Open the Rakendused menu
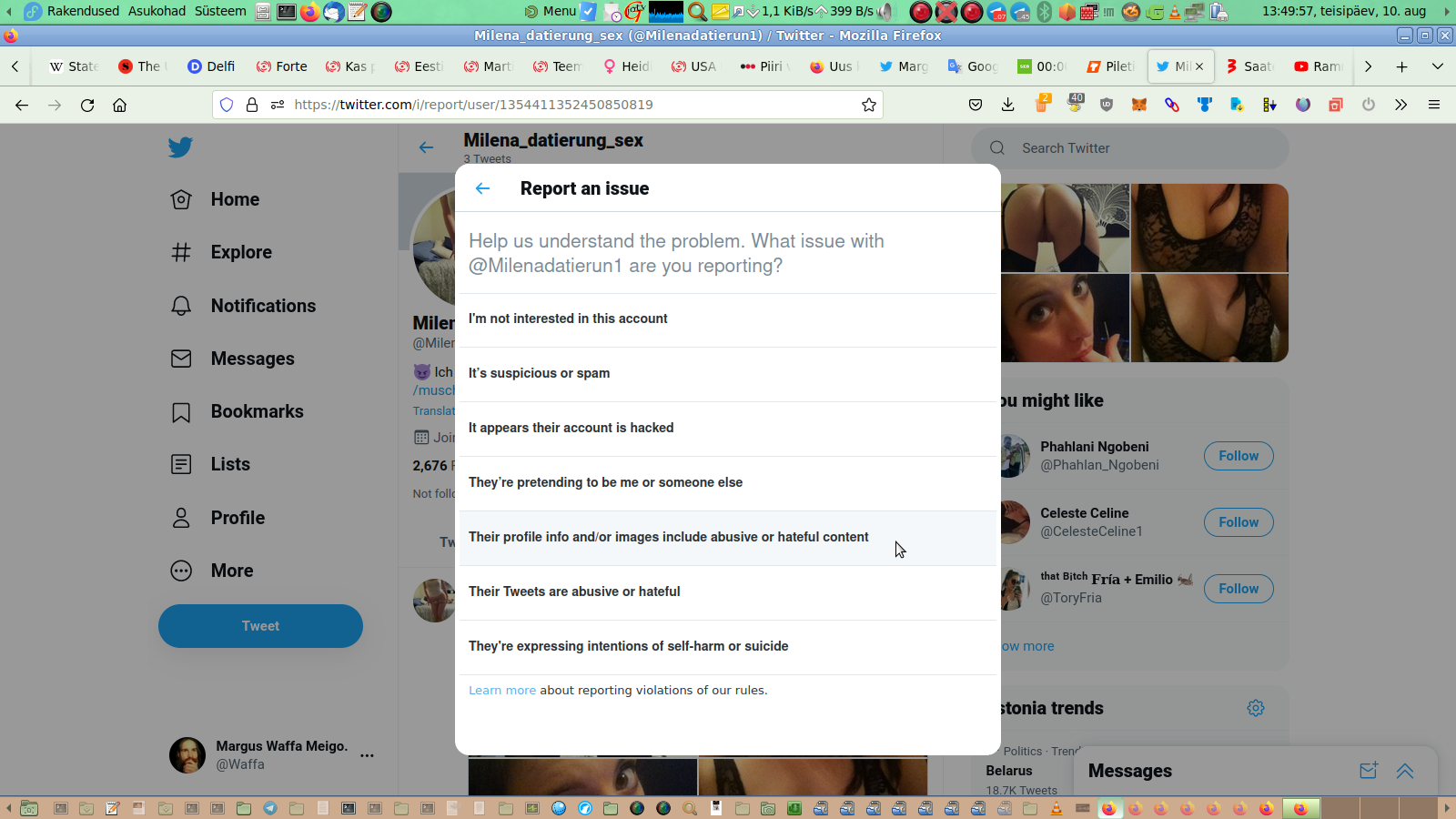Image resolution: width=1456 pixels, height=819 pixels. (83, 11)
